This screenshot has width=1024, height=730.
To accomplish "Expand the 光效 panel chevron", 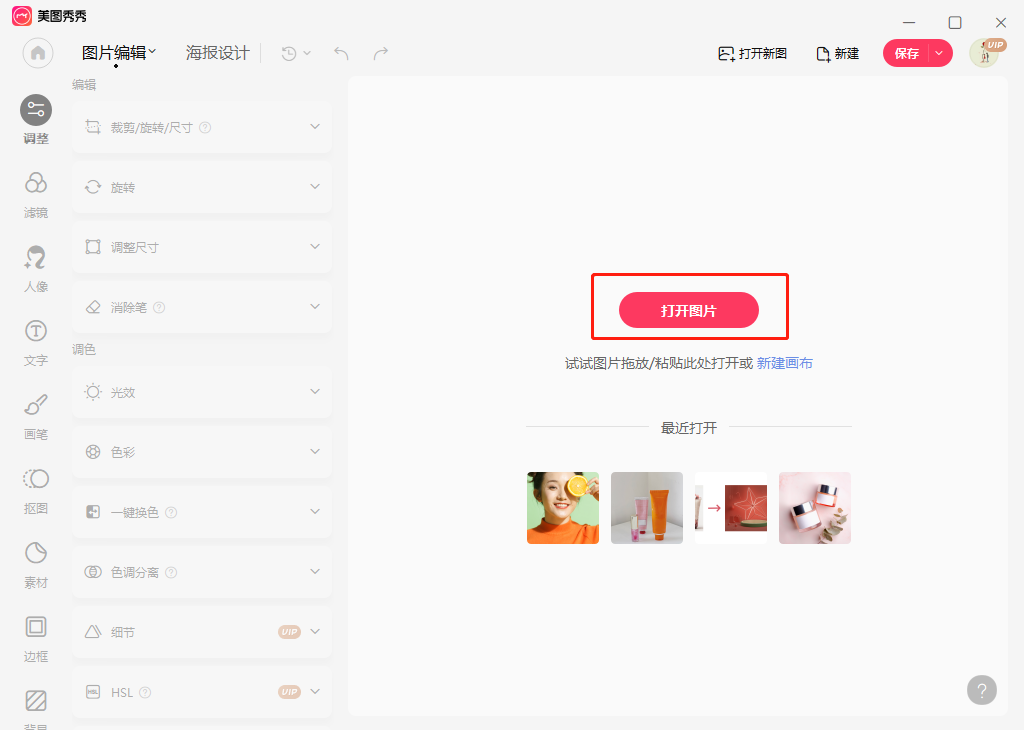I will coord(315,392).
